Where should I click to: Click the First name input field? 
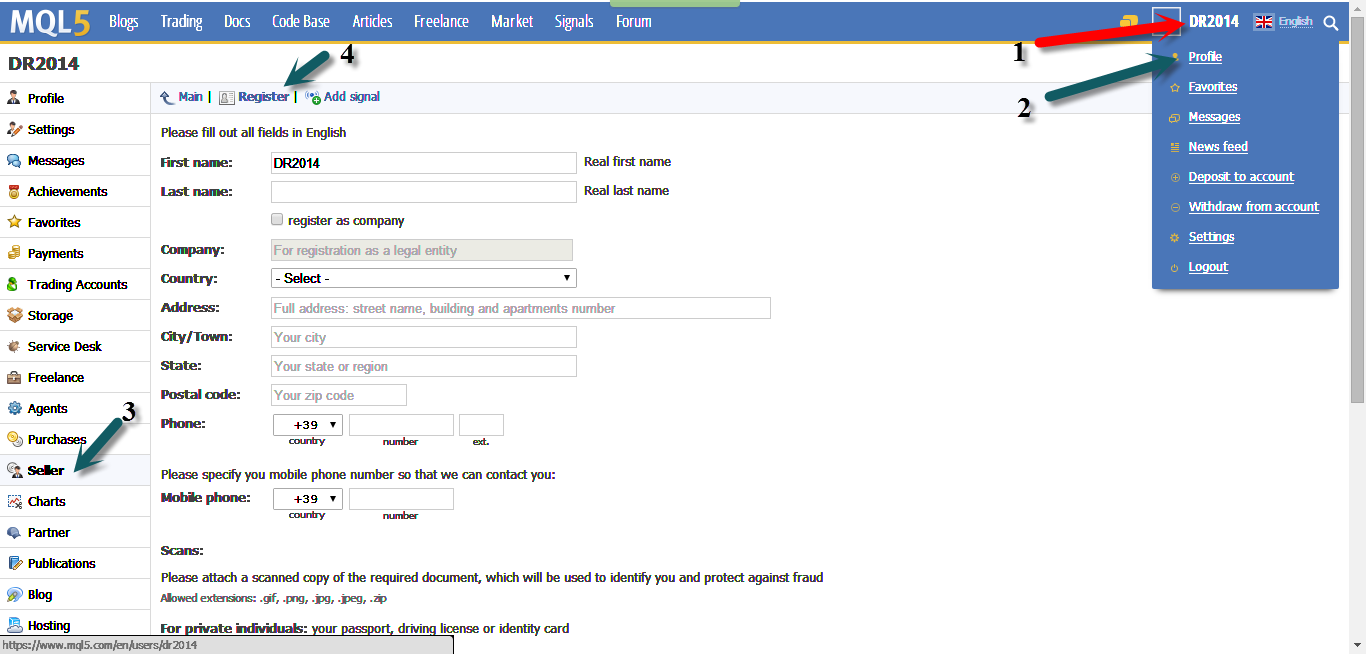click(424, 163)
